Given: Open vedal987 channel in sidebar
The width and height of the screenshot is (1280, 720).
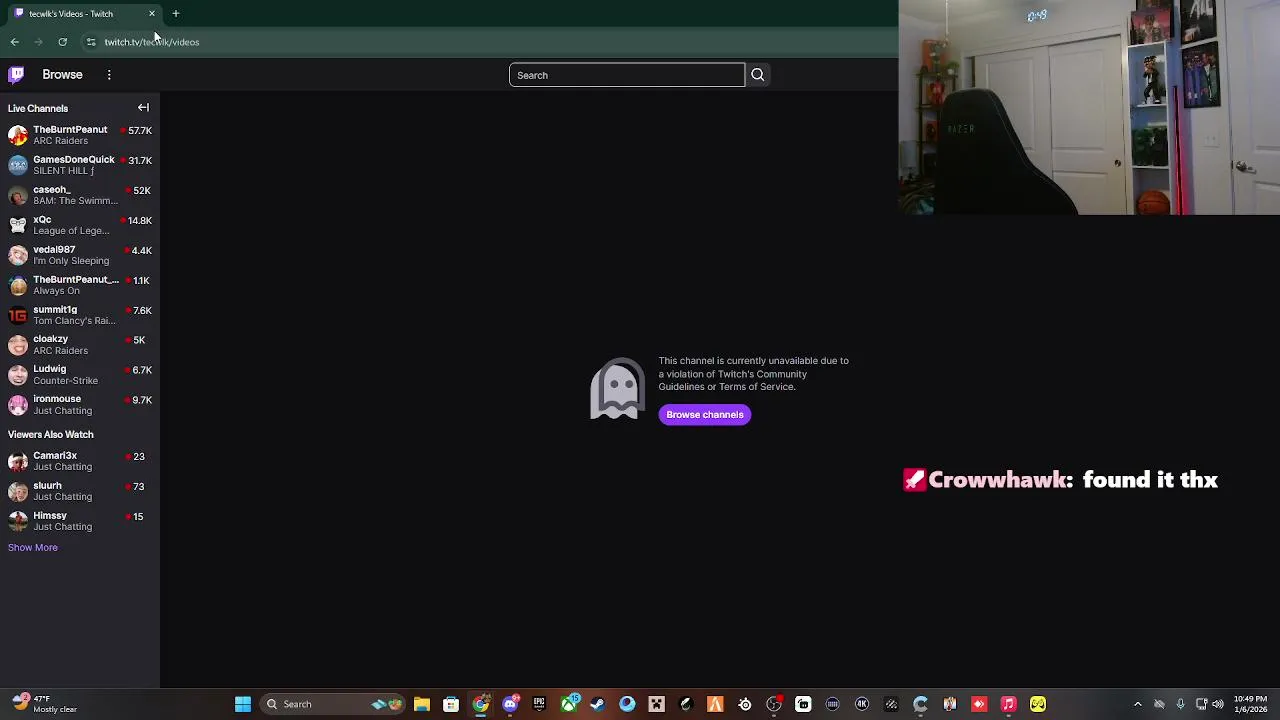Looking at the screenshot, I should pos(80,255).
